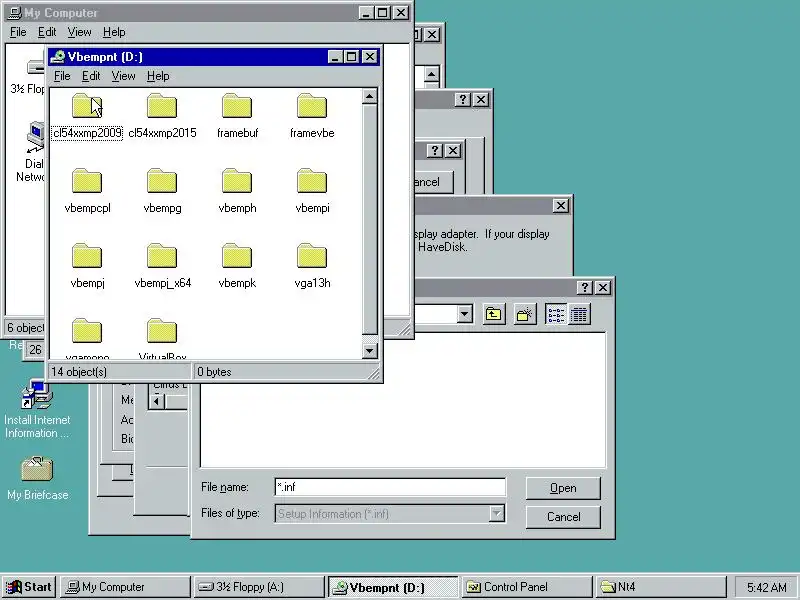Select Dial-Up Networking icon in My Computer
Image resolution: width=800 pixels, height=600 pixels.
tap(35, 137)
